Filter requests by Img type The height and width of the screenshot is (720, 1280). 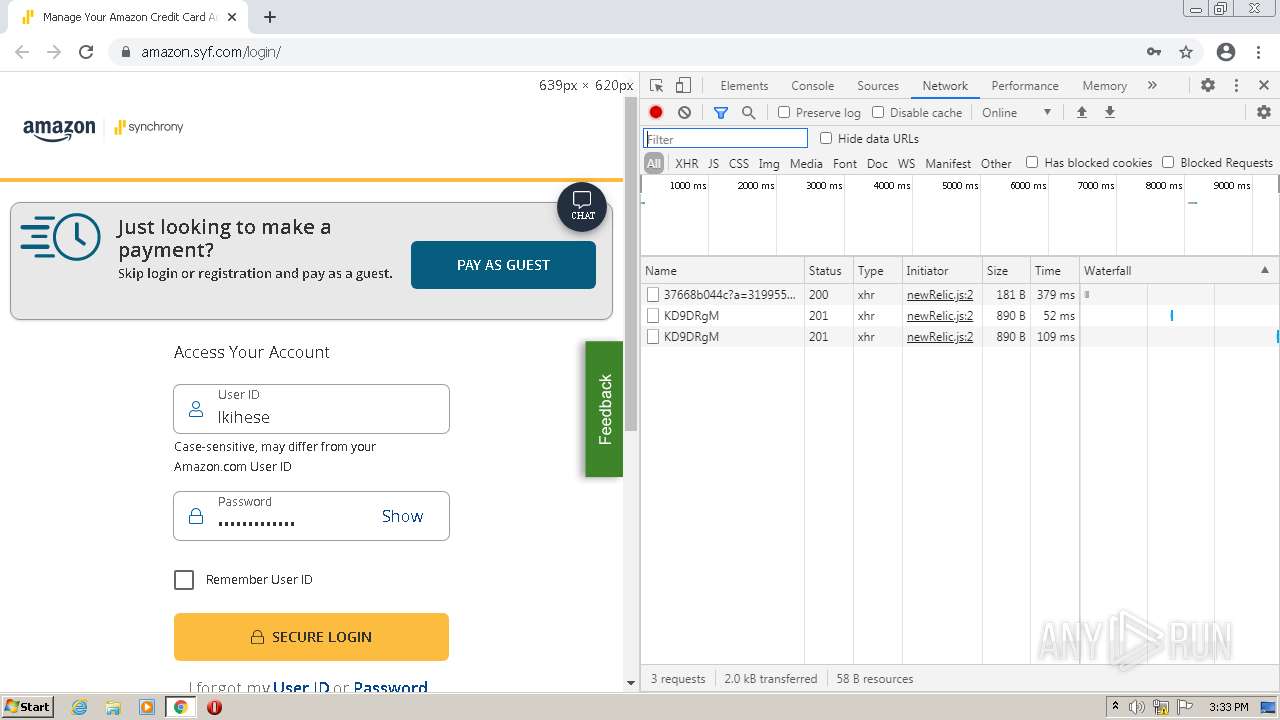coord(769,163)
